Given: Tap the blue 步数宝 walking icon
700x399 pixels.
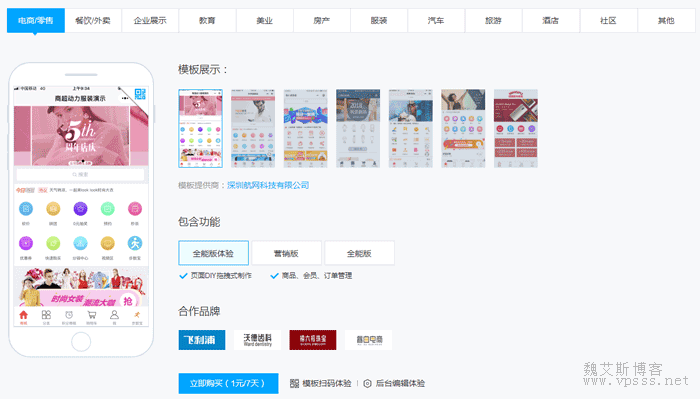Looking at the screenshot, I should [x=135, y=243].
